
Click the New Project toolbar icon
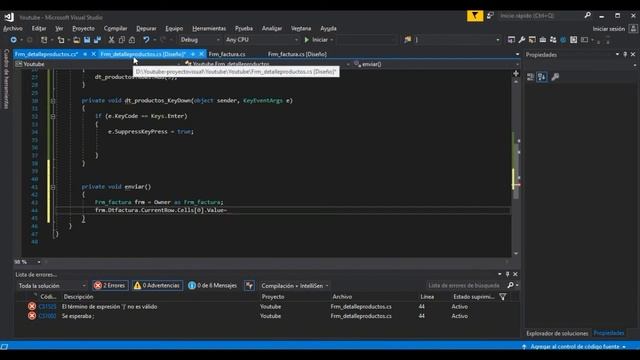(44, 40)
